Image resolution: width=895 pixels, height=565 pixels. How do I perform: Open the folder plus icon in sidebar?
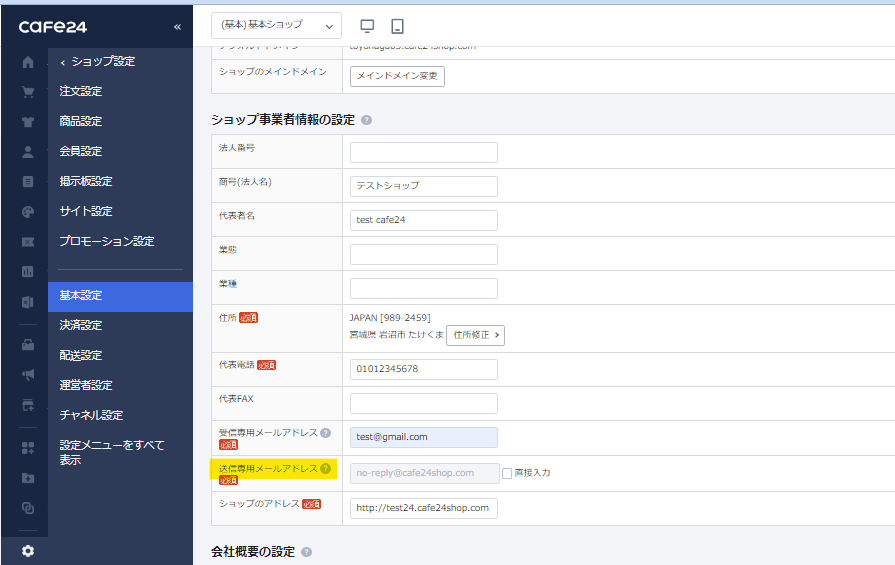tap(27, 478)
